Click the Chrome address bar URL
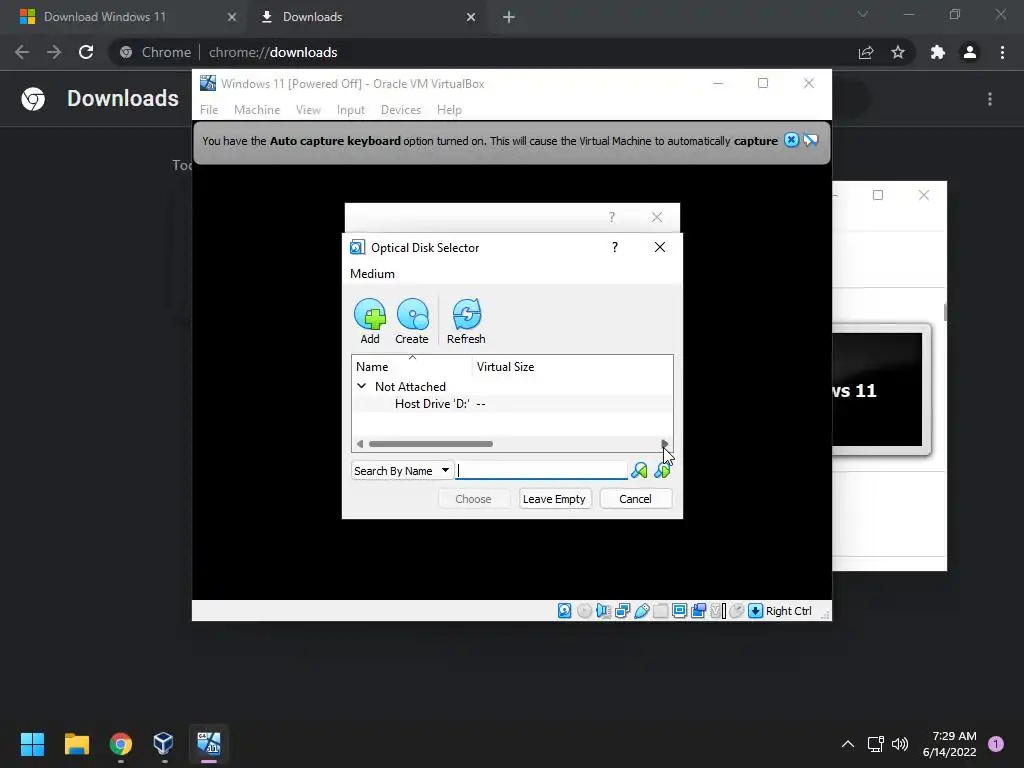This screenshot has height=768, width=1024. [x=273, y=52]
